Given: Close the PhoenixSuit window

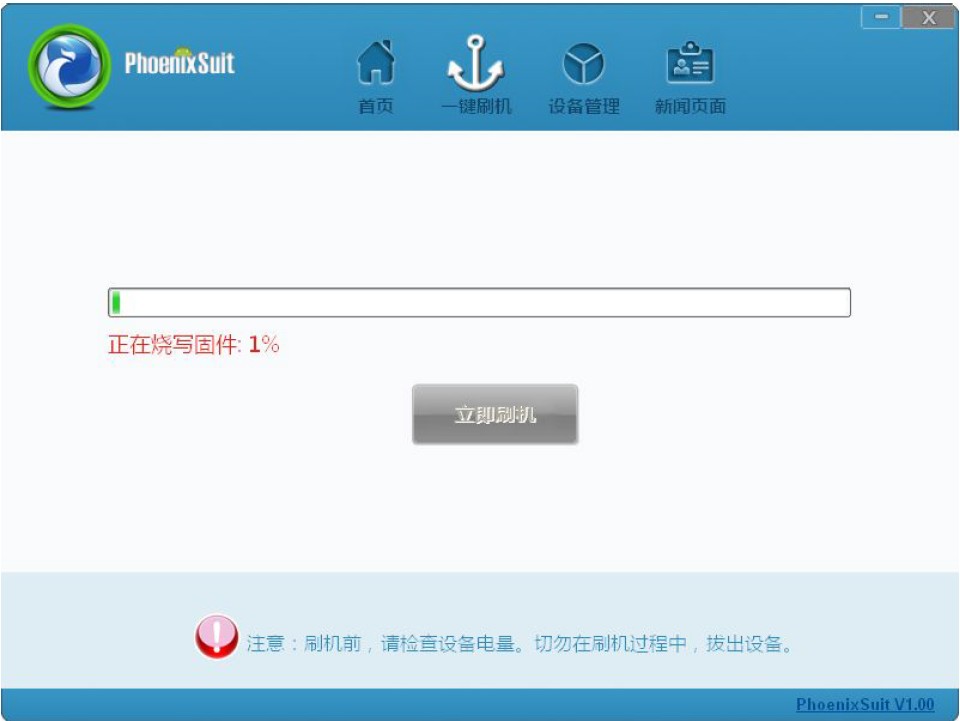Looking at the screenshot, I should pyautogui.click(x=928, y=17).
